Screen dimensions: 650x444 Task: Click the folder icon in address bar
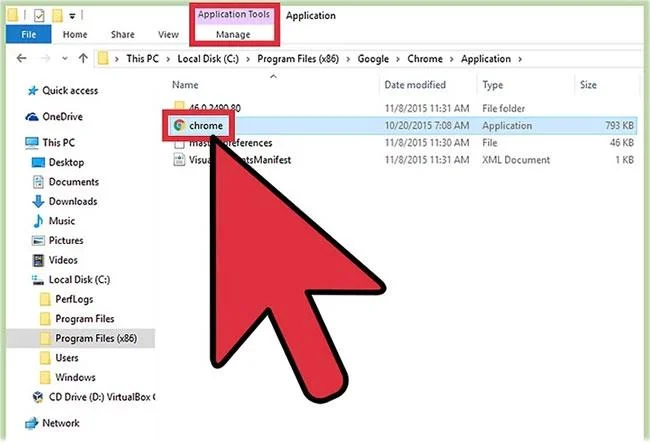[x=103, y=58]
